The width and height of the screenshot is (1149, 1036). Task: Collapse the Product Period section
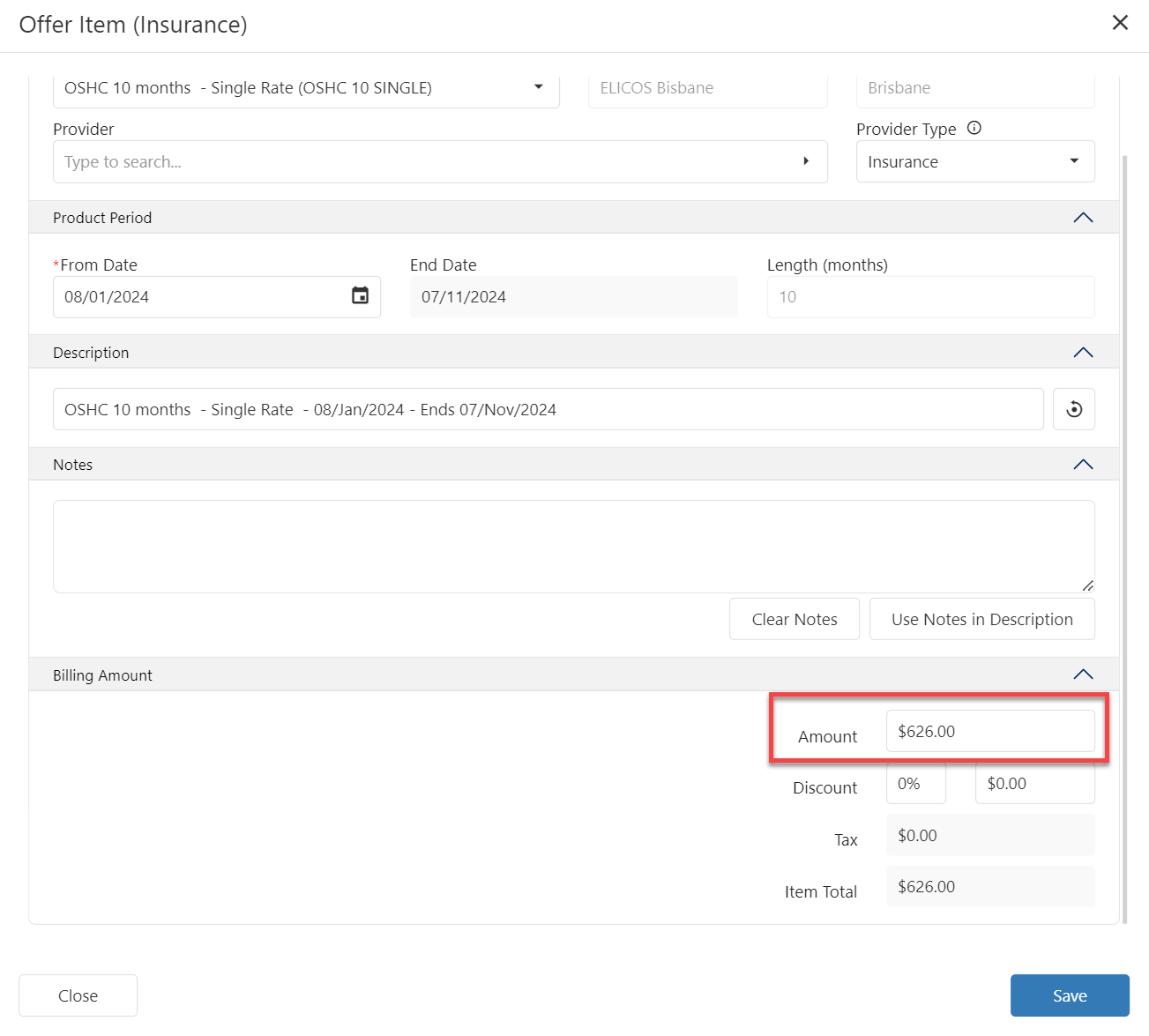pyautogui.click(x=1083, y=218)
